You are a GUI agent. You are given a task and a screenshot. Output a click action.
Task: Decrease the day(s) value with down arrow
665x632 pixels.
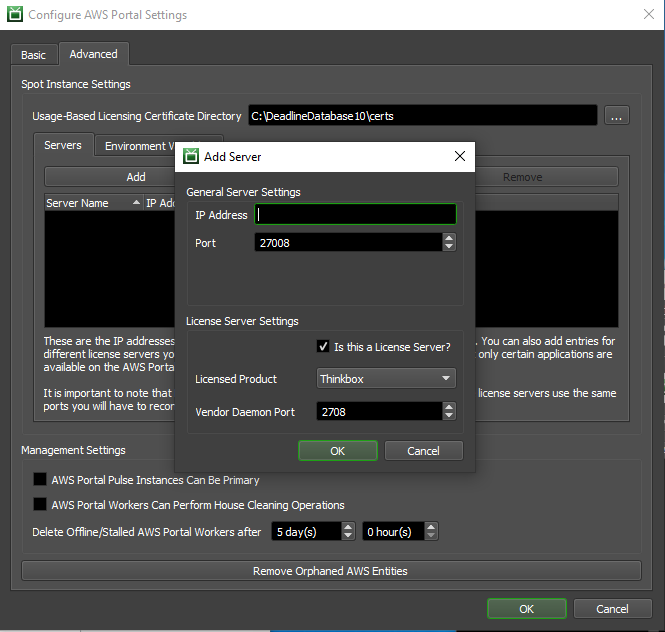click(x=348, y=535)
